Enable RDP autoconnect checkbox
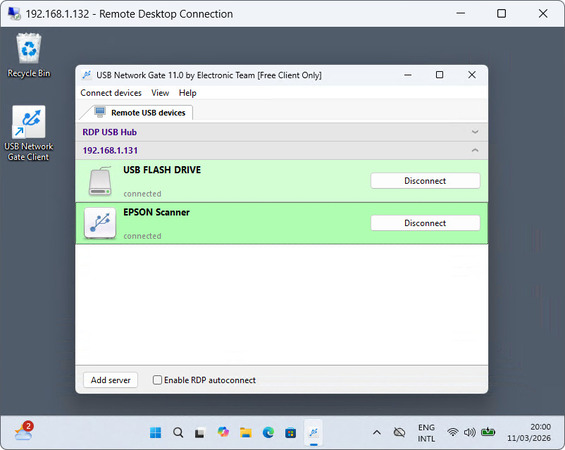565x450 pixels. (x=157, y=380)
